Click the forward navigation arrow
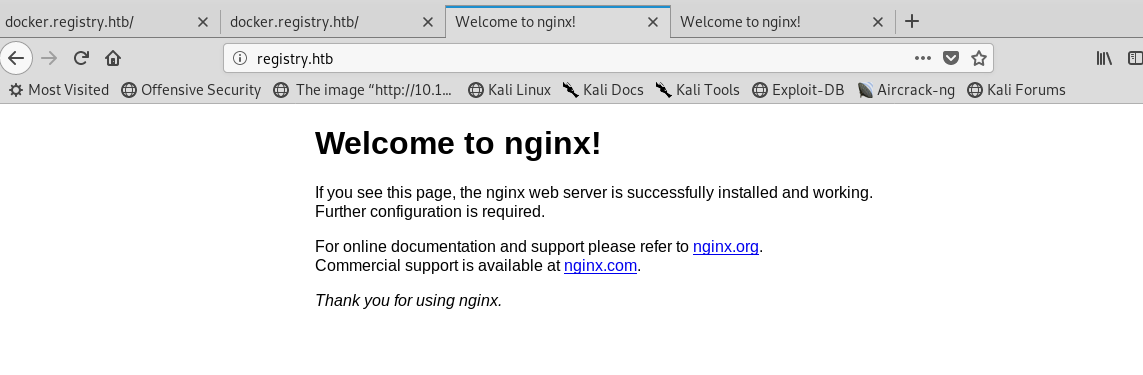The height and width of the screenshot is (375, 1143). point(49,58)
